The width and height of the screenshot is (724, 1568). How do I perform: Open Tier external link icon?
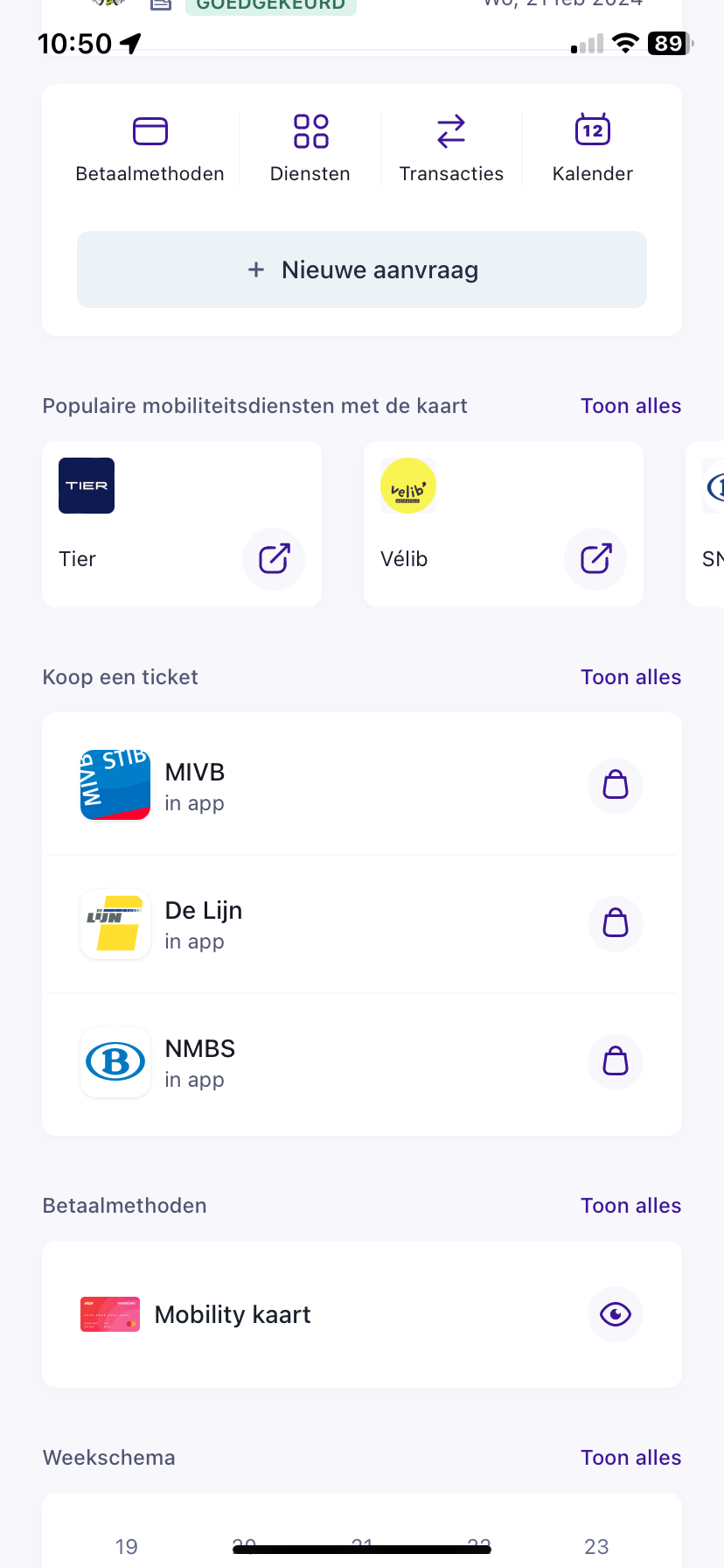point(274,558)
